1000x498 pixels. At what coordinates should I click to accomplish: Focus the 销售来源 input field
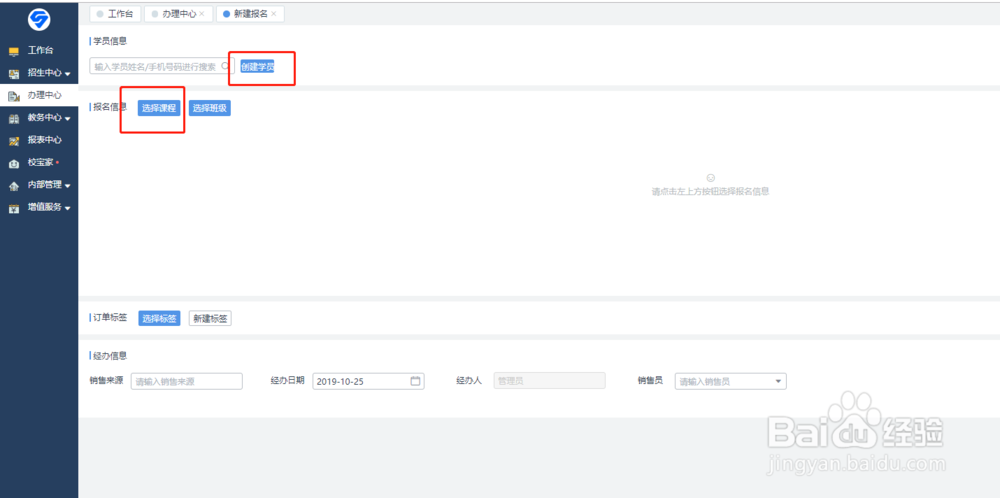coord(187,381)
